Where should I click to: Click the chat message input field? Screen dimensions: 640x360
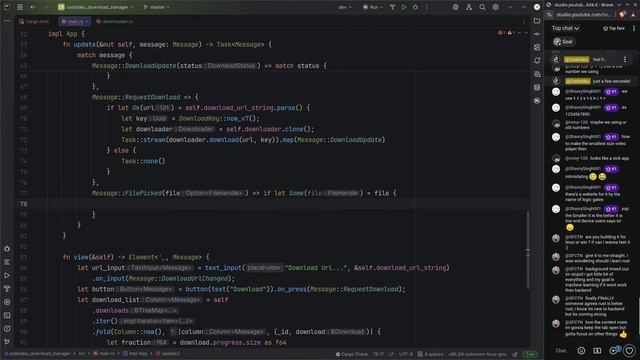coord(562,350)
